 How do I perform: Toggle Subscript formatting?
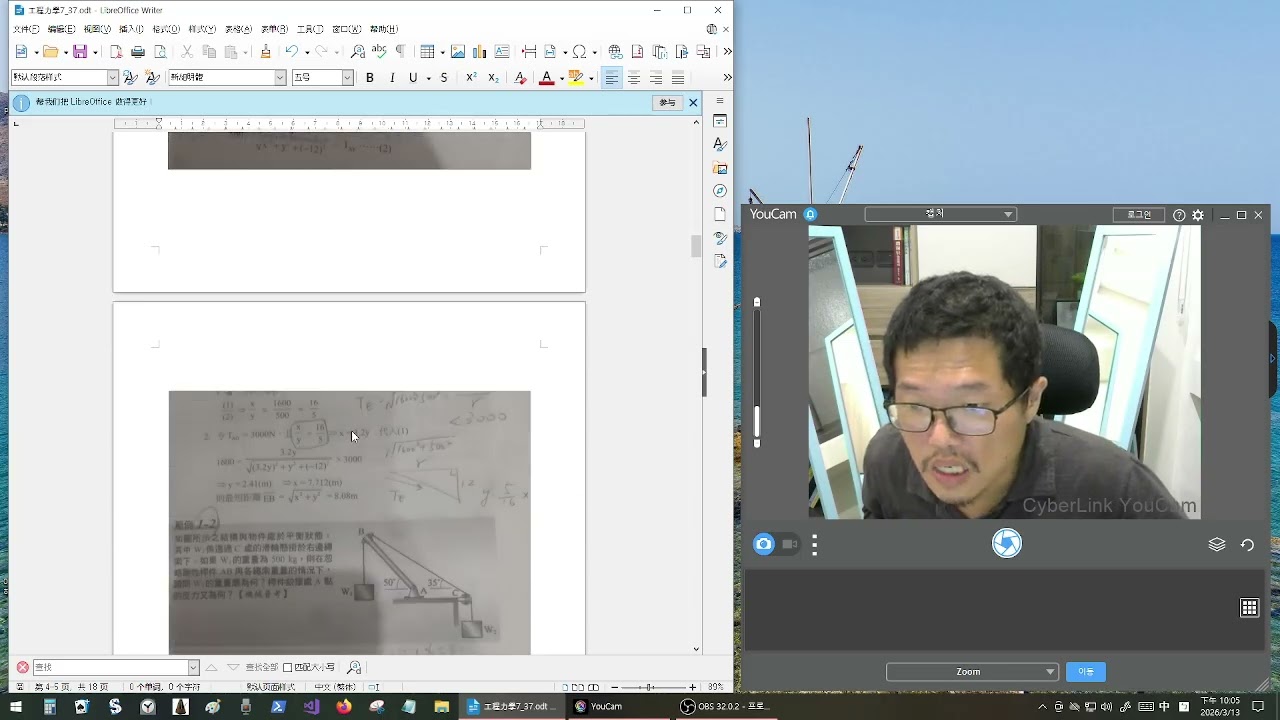pyautogui.click(x=493, y=78)
